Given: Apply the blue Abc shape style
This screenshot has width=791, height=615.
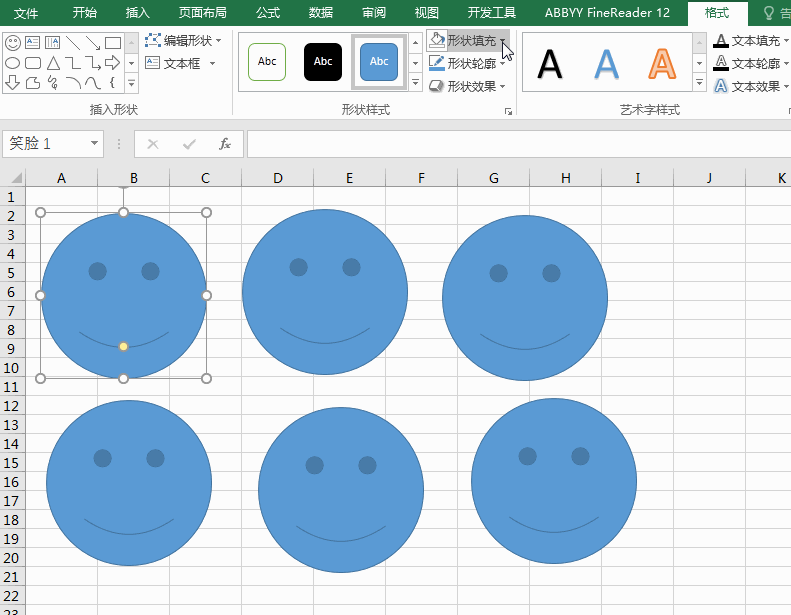Looking at the screenshot, I should (379, 62).
